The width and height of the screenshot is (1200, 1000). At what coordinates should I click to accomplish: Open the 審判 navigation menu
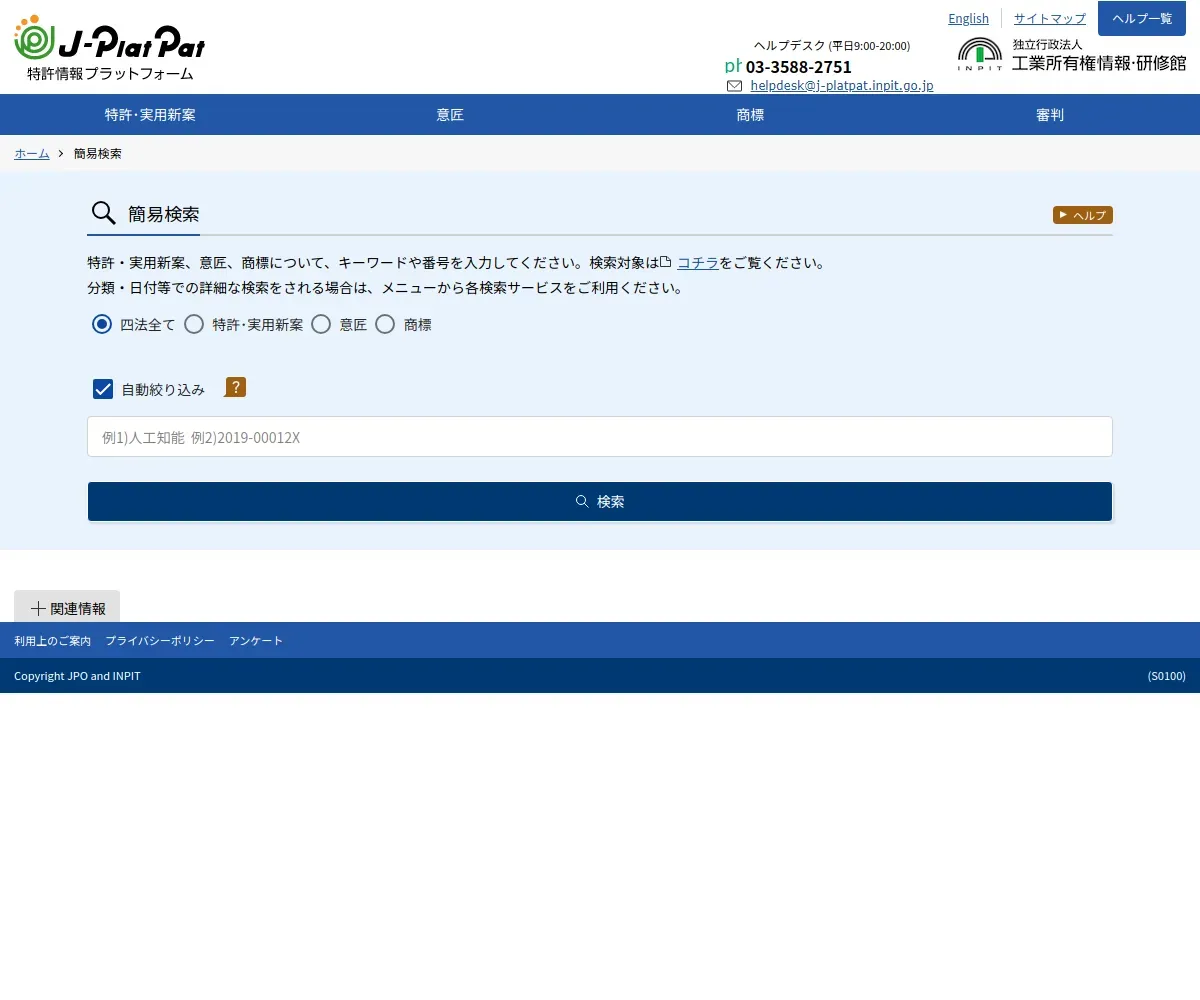click(1050, 115)
